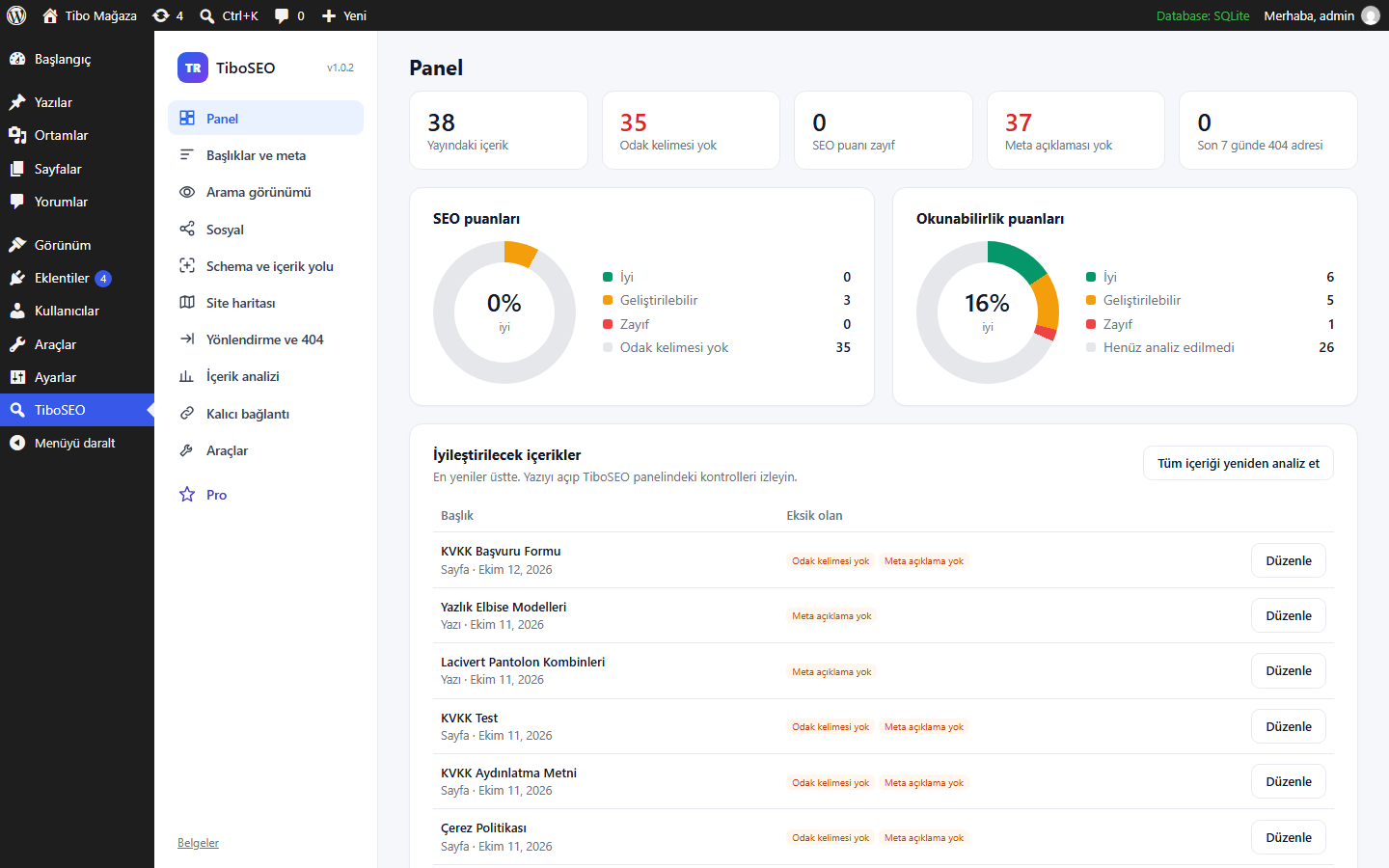
Task: Click the İçerik analizi chart icon
Action: coord(187,376)
